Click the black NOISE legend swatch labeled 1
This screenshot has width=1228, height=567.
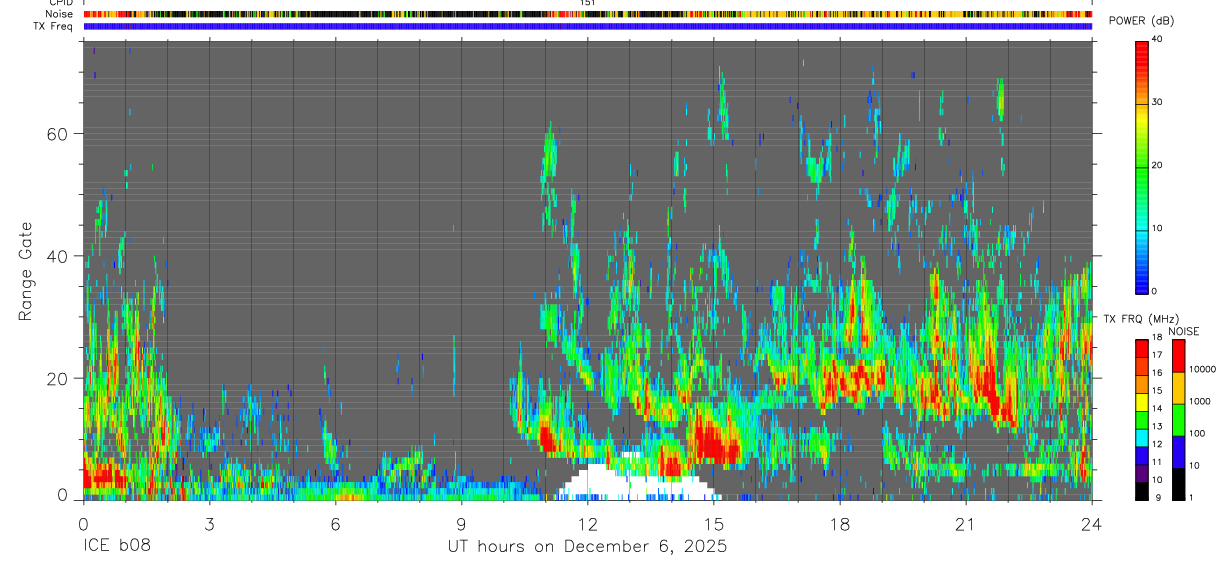[1178, 484]
